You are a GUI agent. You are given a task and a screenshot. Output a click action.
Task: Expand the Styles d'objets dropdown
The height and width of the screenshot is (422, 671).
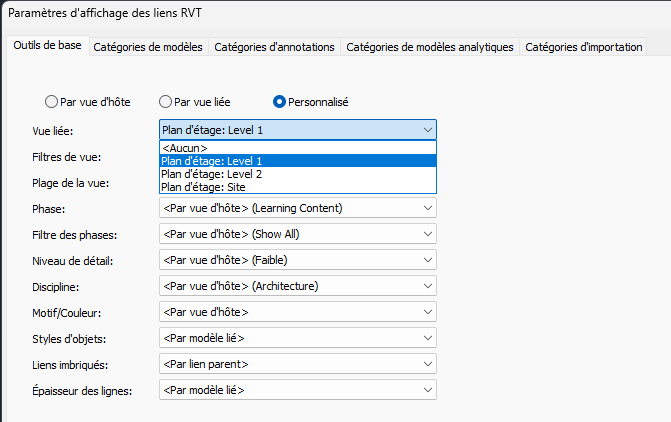298,338
